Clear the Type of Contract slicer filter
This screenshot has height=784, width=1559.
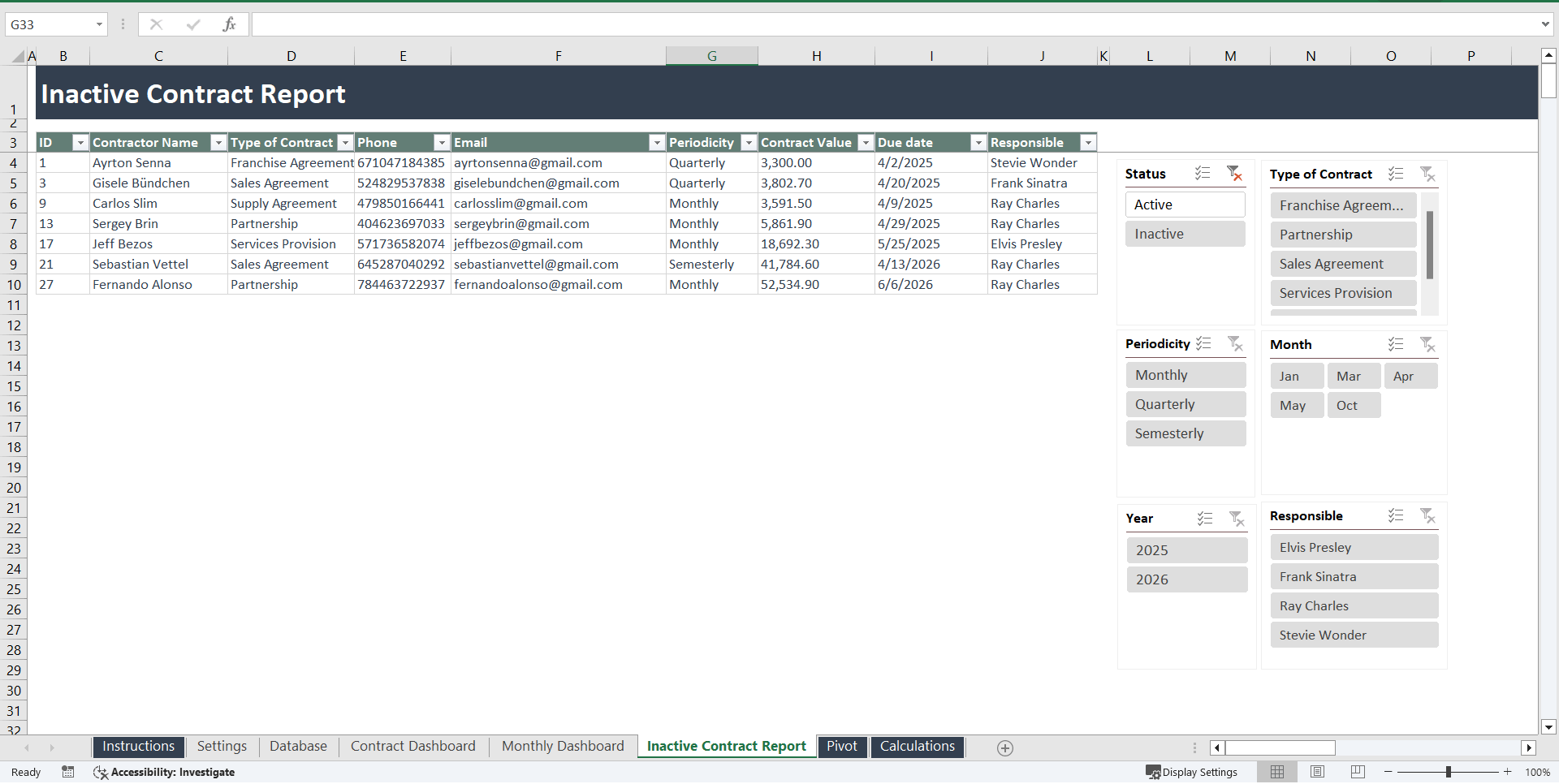click(x=1427, y=174)
